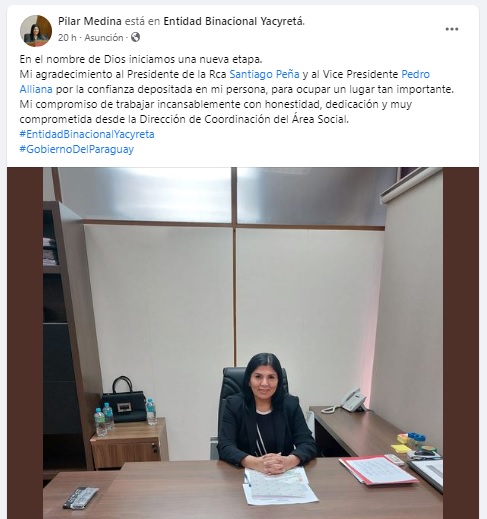Click the red folder on the desk
The image size is (487, 519).
(378, 471)
